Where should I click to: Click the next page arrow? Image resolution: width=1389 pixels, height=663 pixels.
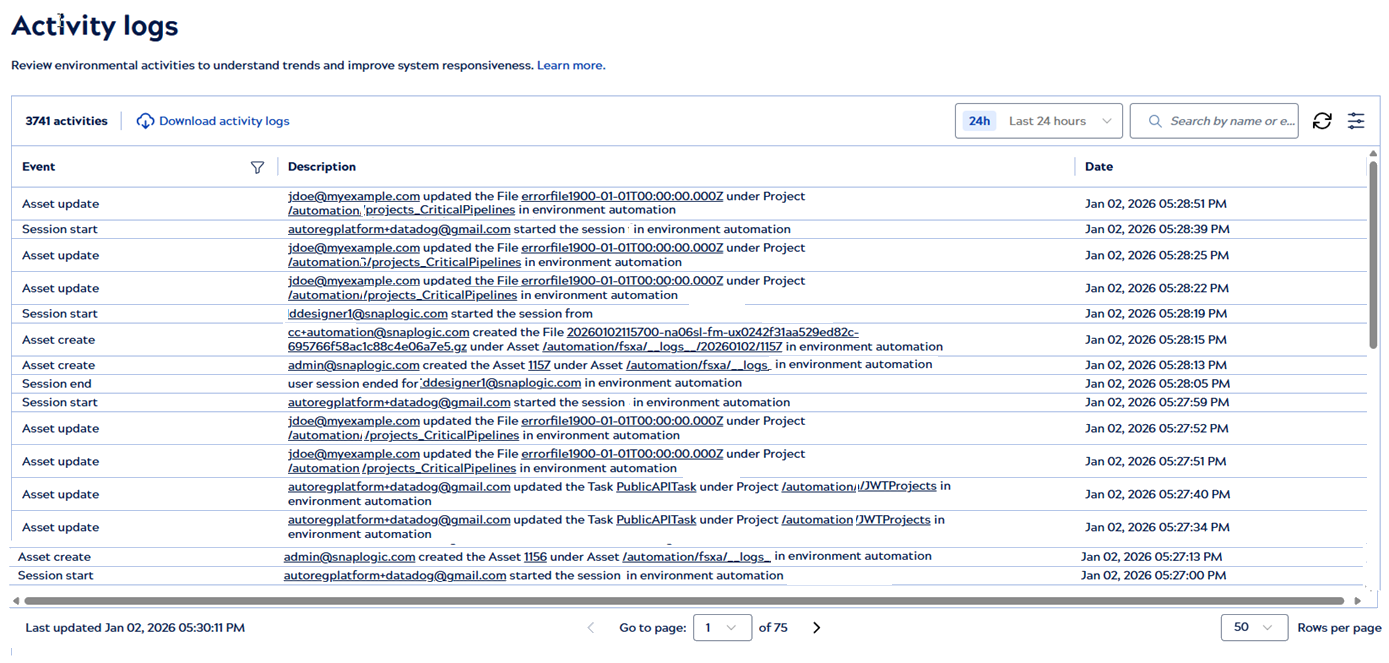click(817, 627)
